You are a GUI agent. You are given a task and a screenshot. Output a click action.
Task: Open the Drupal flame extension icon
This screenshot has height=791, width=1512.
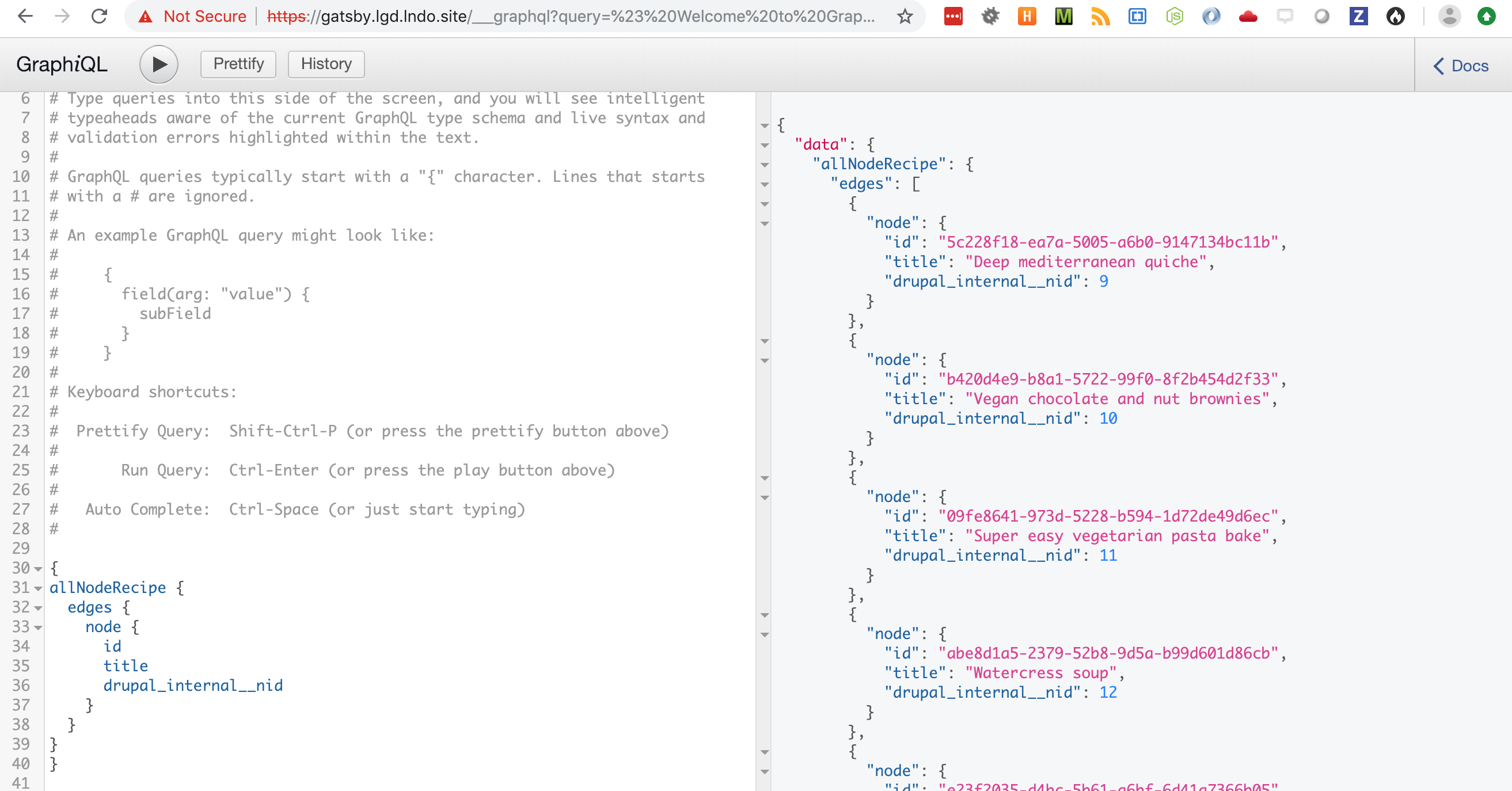coord(1396,17)
